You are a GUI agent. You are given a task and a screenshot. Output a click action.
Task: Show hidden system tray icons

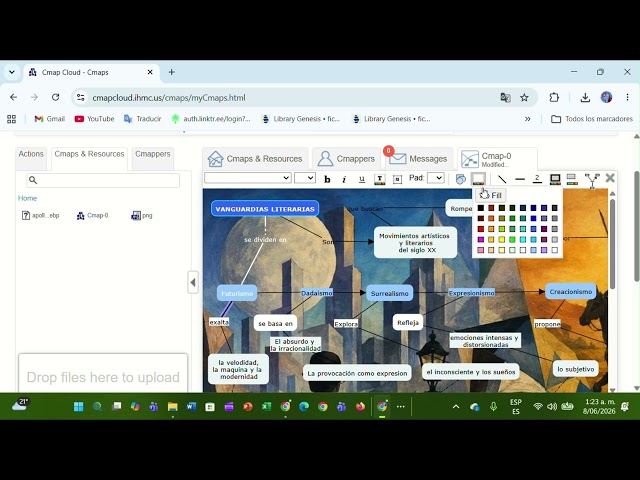(x=456, y=407)
